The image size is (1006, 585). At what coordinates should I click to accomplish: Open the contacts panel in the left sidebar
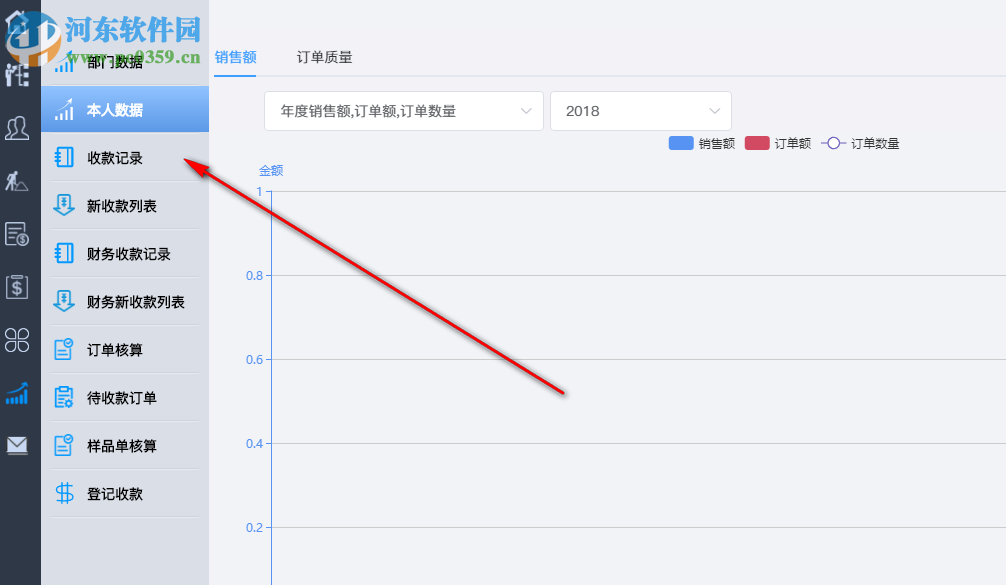click(x=16, y=128)
